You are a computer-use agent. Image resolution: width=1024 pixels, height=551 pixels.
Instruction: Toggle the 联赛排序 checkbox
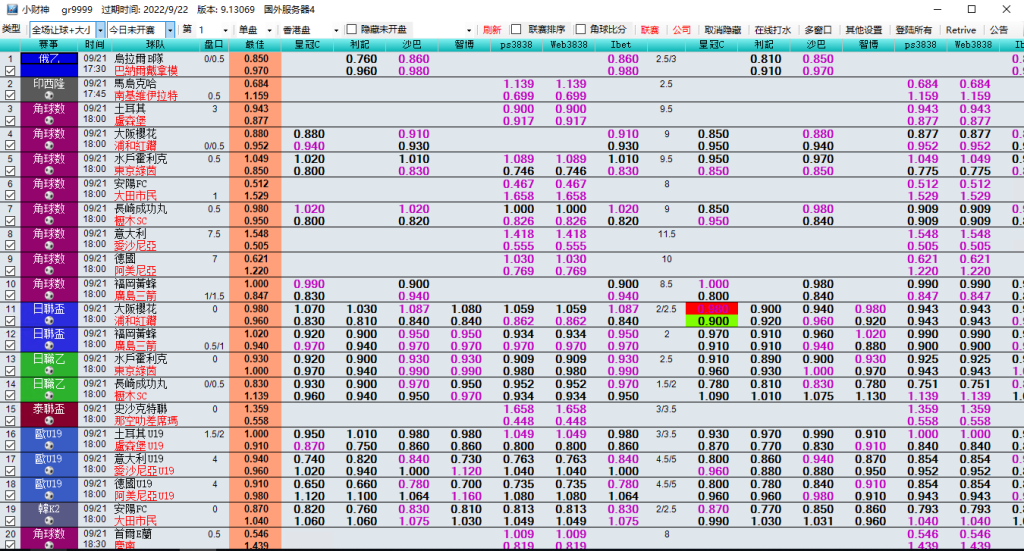pyautogui.click(x=516, y=30)
